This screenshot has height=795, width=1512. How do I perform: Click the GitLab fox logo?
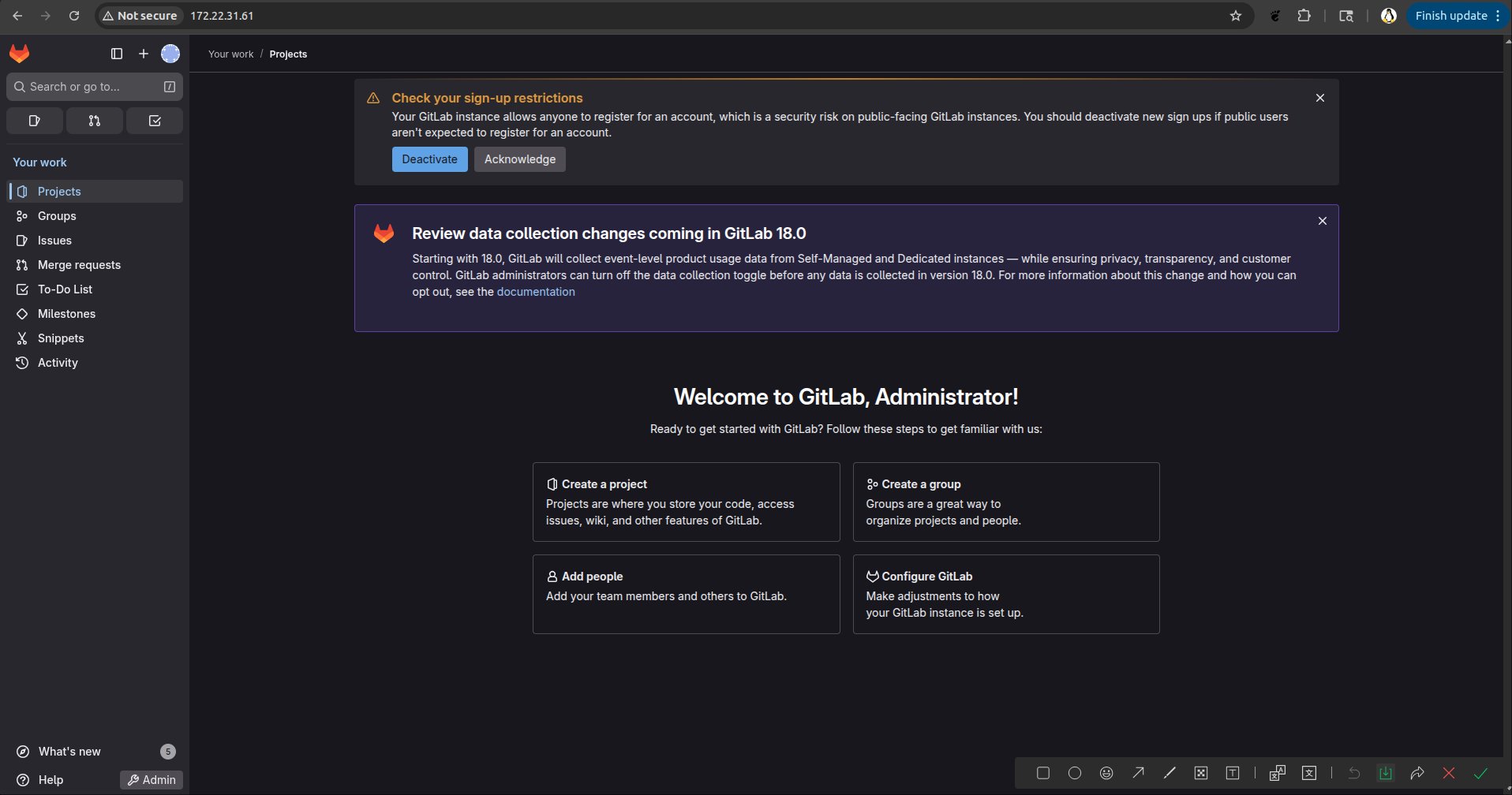pos(19,54)
